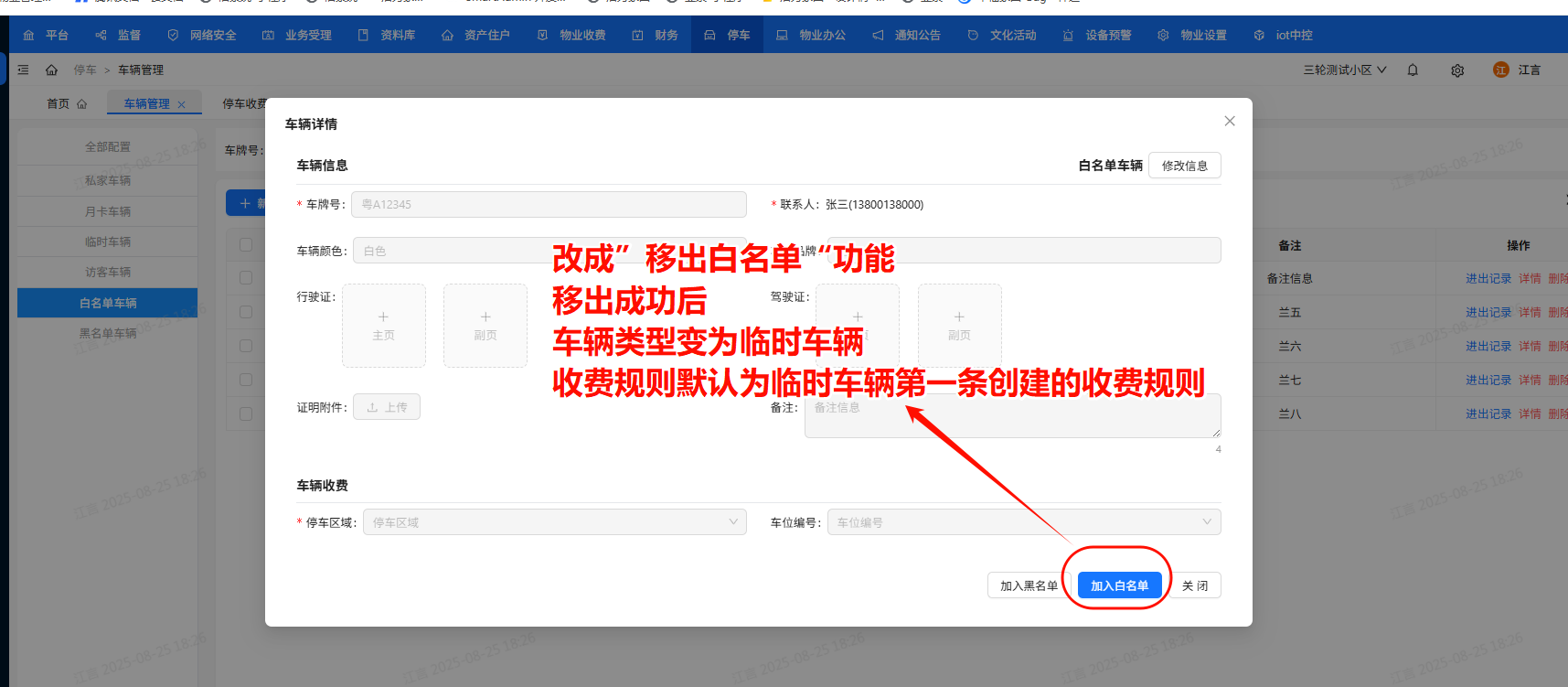Click the 备注 textarea field
The width and height of the screenshot is (1568, 687).
point(1012,417)
